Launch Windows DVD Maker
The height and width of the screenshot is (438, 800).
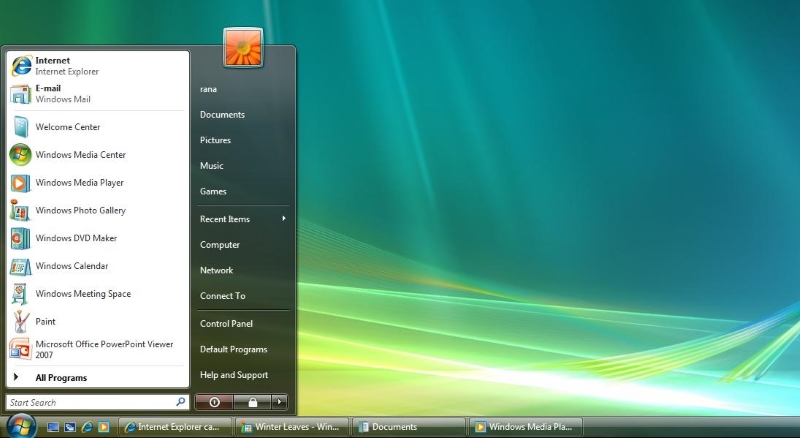click(x=97, y=238)
